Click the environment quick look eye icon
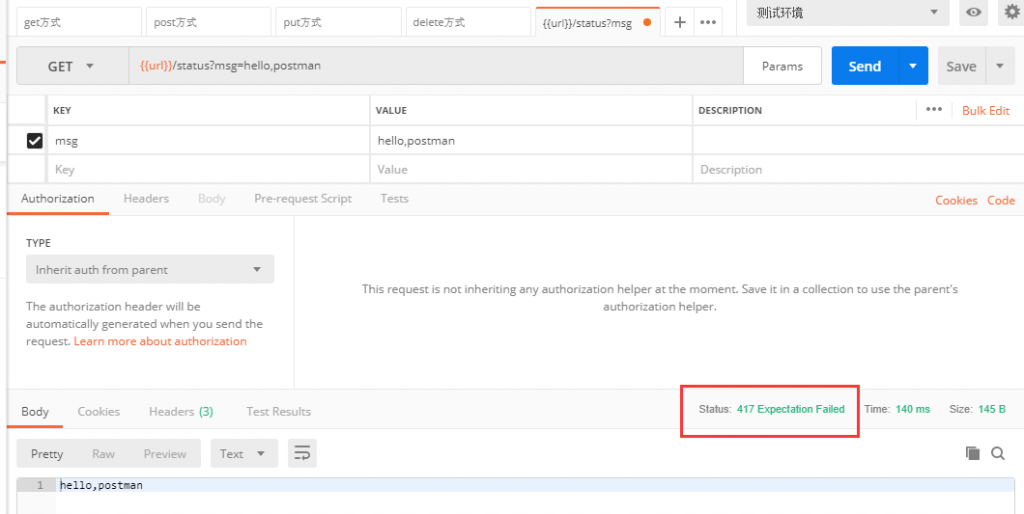The width and height of the screenshot is (1024, 514). coord(973,12)
